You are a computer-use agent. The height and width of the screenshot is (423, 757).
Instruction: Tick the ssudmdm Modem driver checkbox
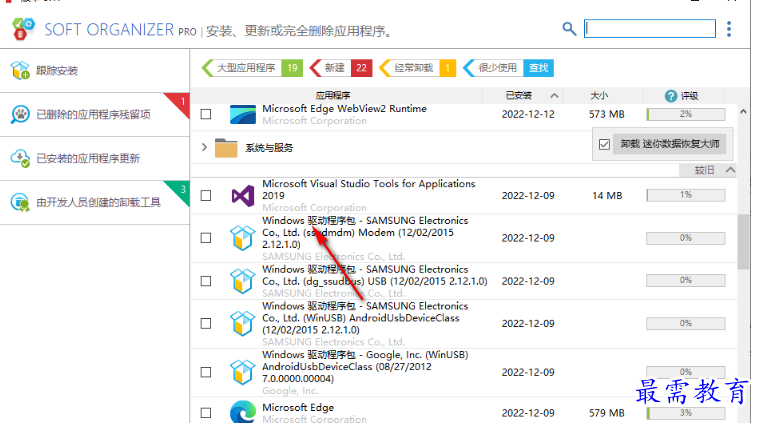click(x=206, y=238)
